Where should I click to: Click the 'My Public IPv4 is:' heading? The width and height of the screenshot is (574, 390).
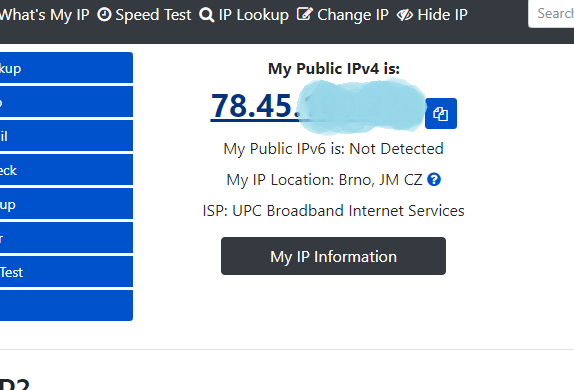(x=333, y=68)
